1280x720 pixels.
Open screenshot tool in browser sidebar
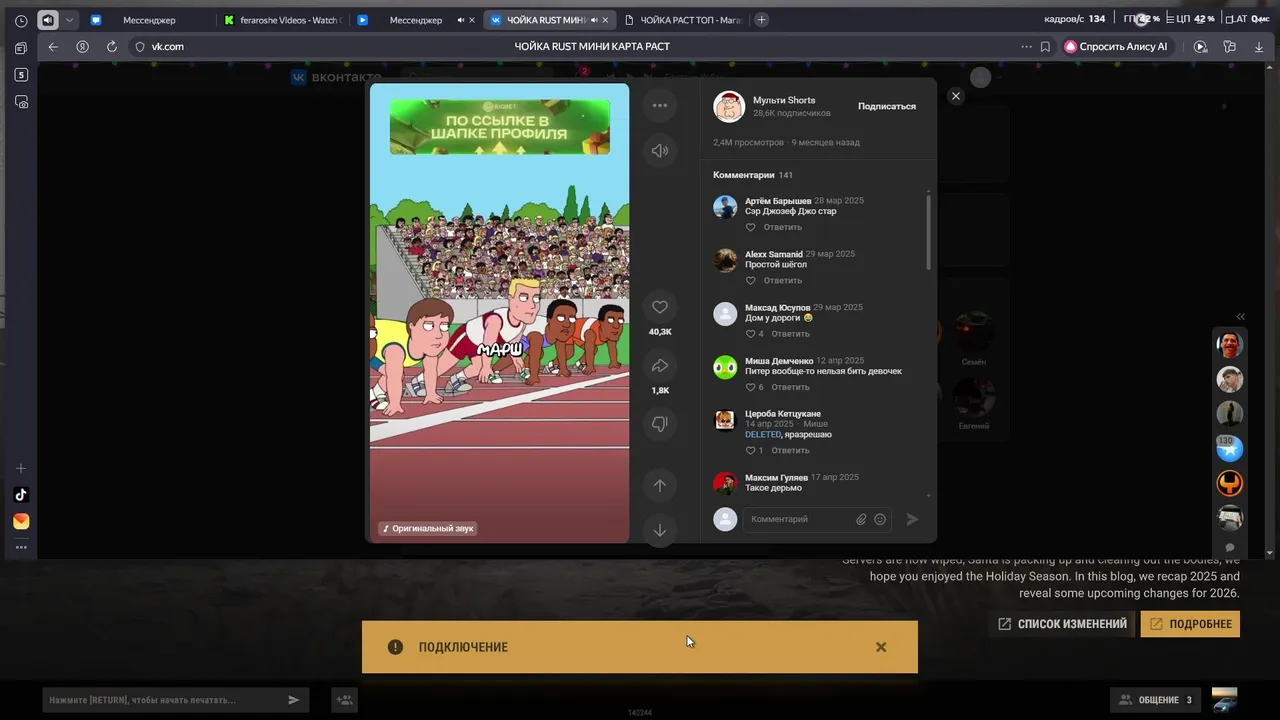click(21, 102)
